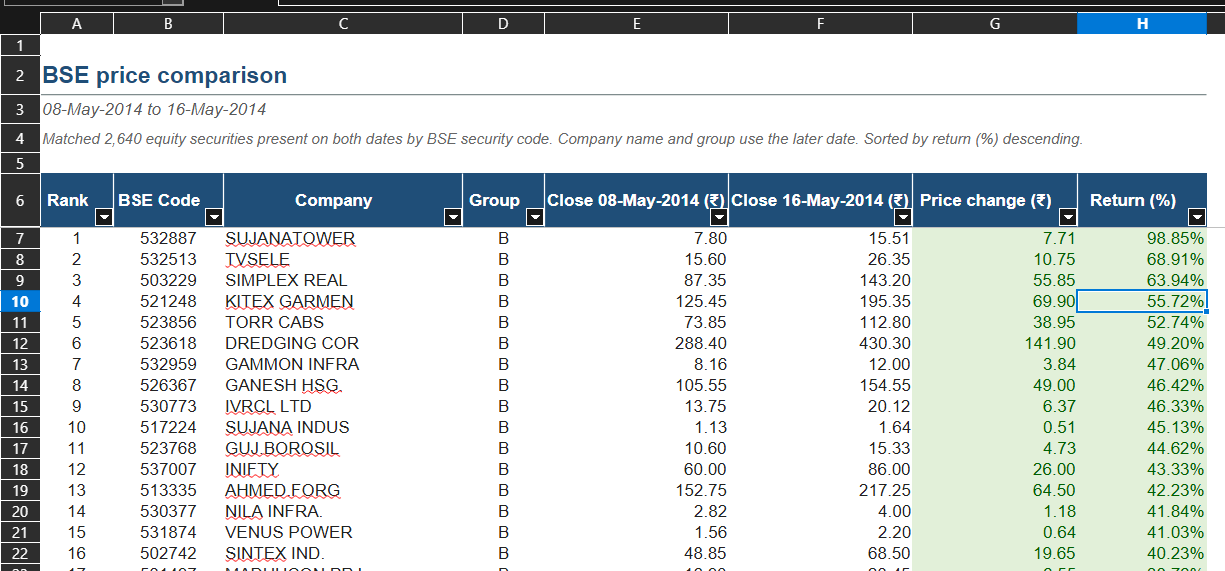Click the Company header cell
This screenshot has width=1225, height=571.
[343, 200]
